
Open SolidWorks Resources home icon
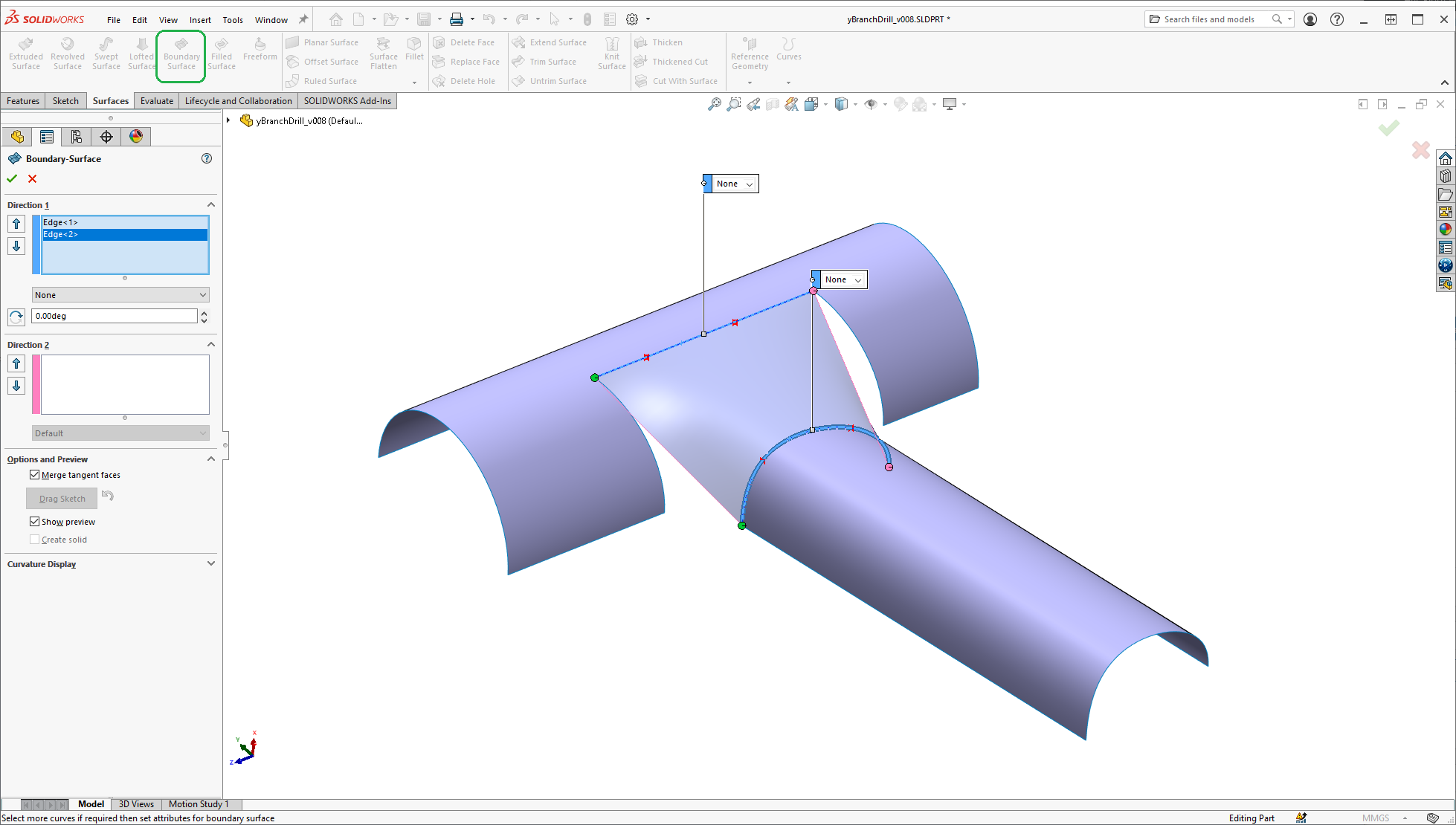[1445, 158]
